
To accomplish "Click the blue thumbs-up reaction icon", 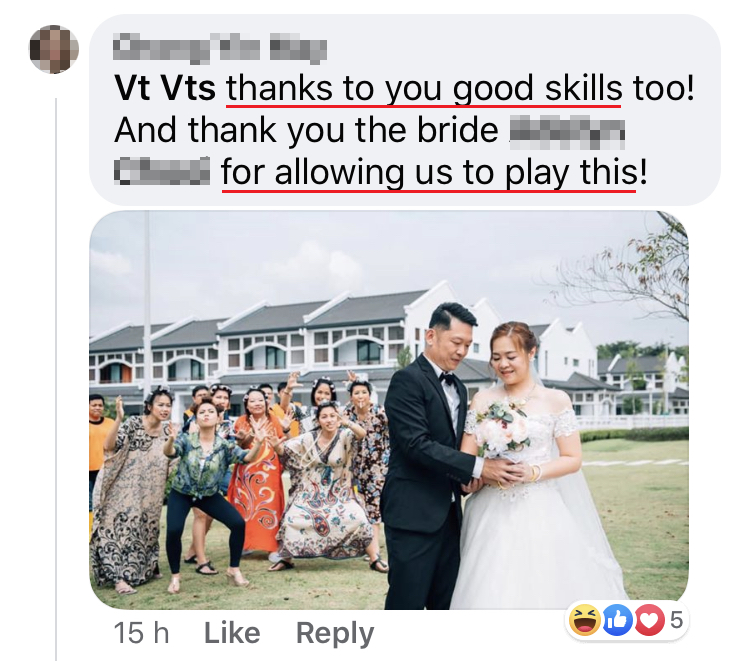I will [617, 620].
